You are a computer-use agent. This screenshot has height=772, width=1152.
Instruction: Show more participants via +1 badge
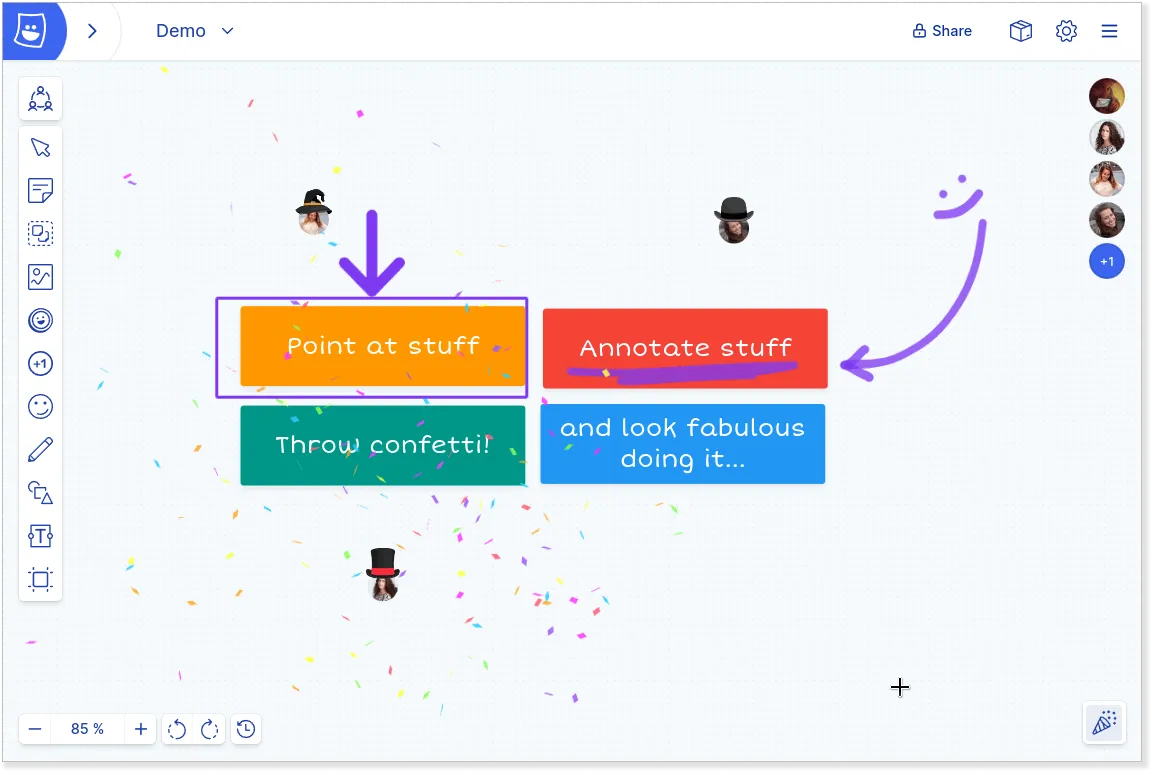[x=1107, y=262]
